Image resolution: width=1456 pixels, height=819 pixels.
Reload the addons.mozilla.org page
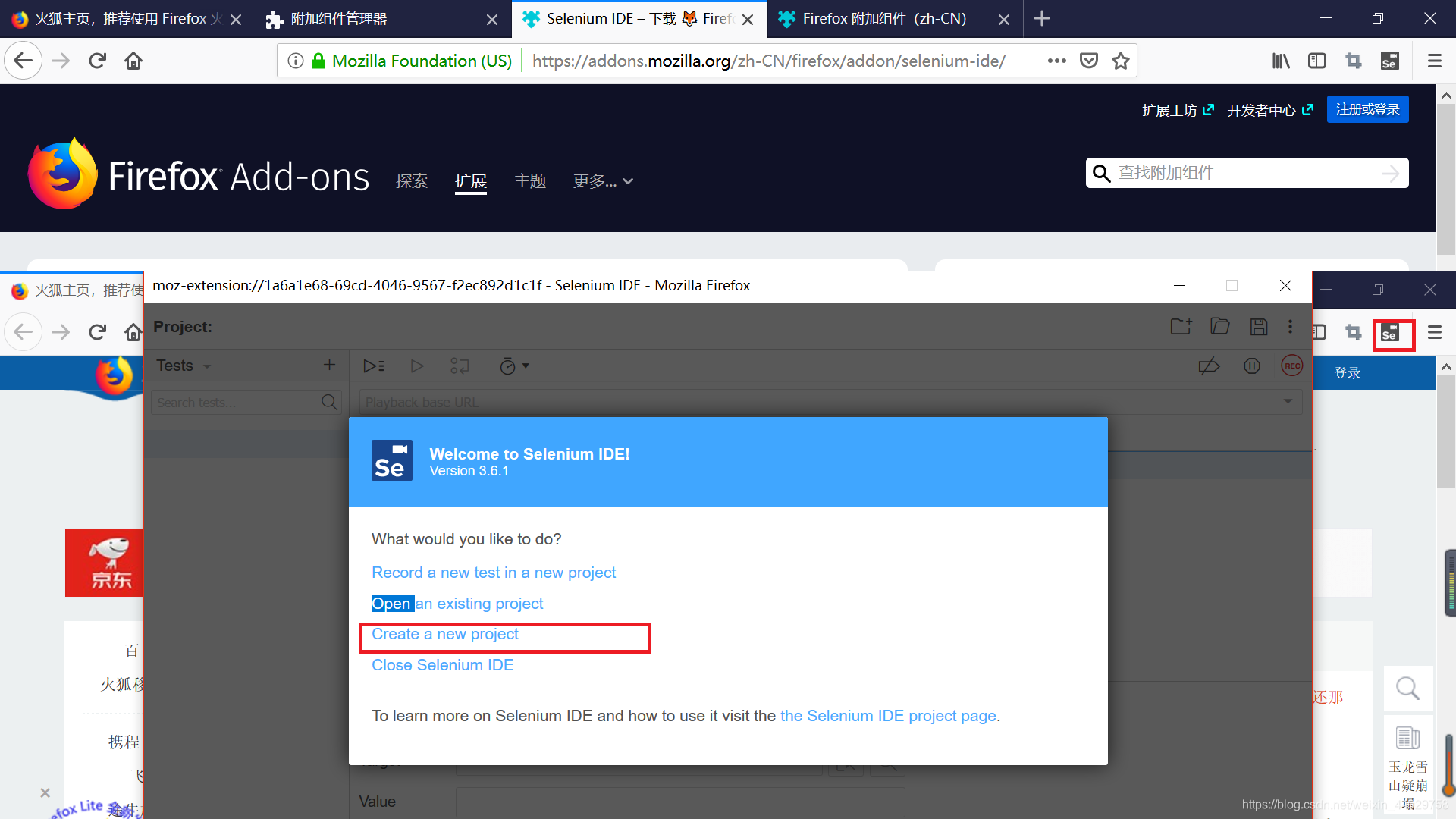point(97,61)
